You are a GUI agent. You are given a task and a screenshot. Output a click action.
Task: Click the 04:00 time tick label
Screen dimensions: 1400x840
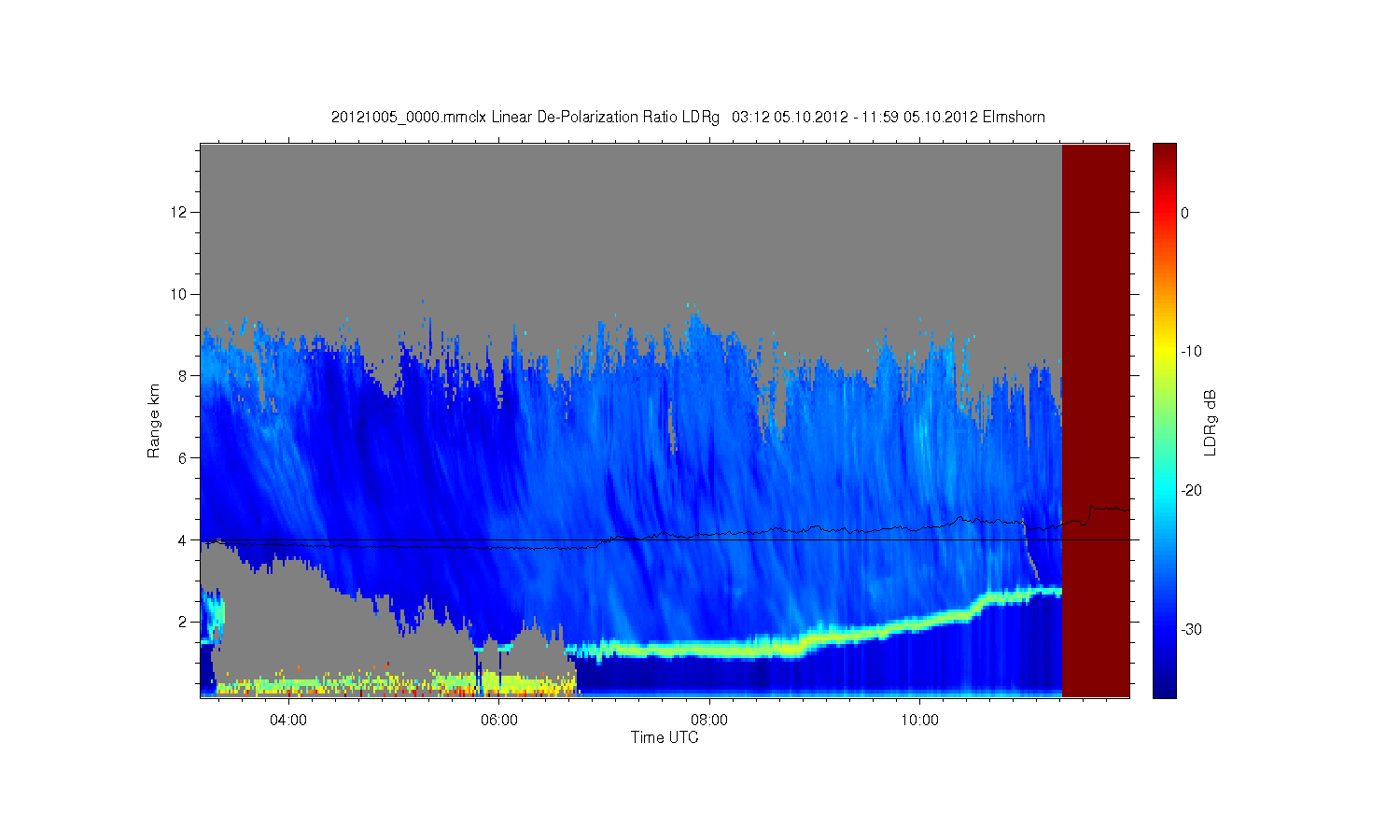(x=288, y=721)
